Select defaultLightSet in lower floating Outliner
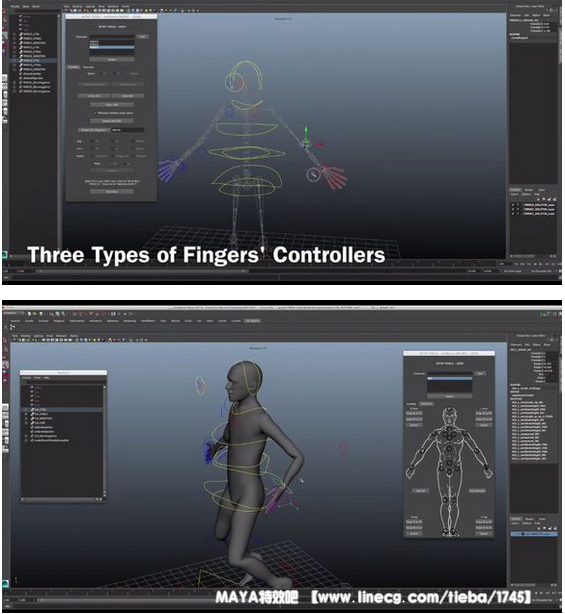Image resolution: width=565 pixels, height=614 pixels. pos(43,427)
